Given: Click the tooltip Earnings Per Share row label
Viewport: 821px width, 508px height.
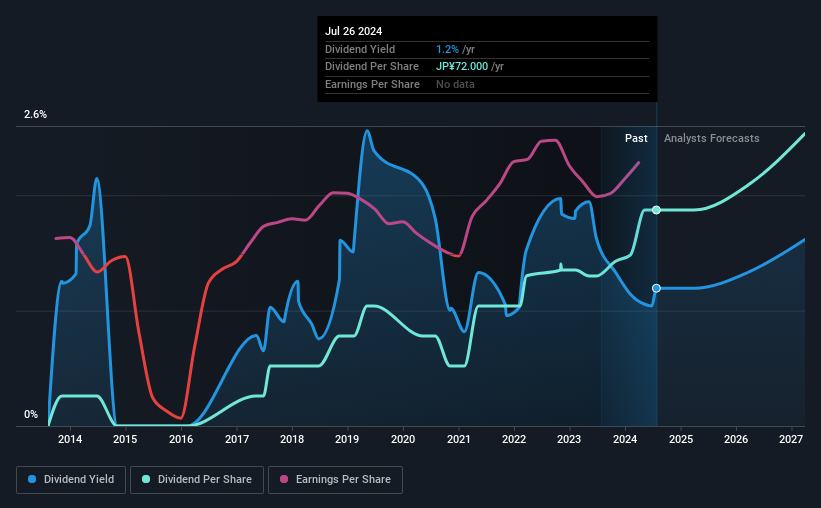Looking at the screenshot, I should [372, 84].
